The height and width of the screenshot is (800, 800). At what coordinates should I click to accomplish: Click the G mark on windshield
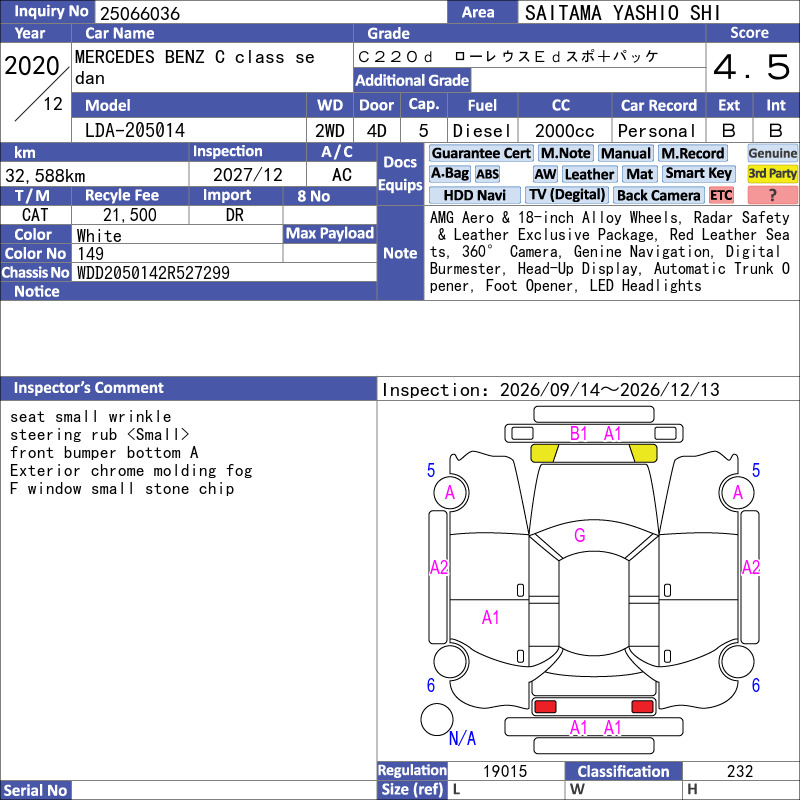[580, 535]
